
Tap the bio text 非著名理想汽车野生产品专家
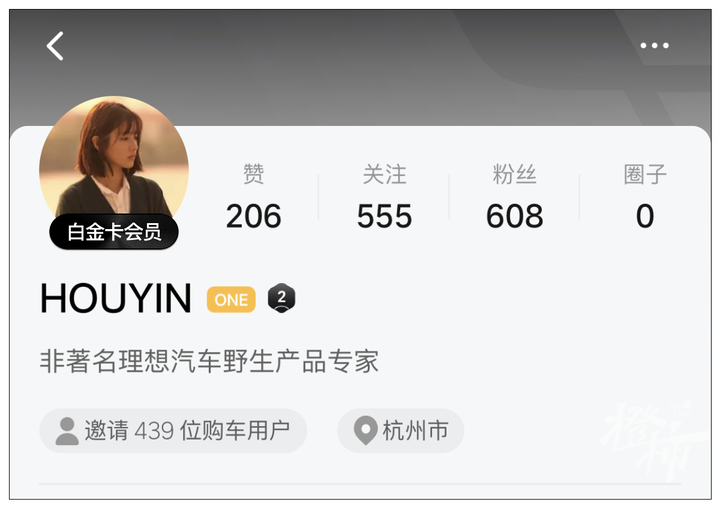point(209,361)
